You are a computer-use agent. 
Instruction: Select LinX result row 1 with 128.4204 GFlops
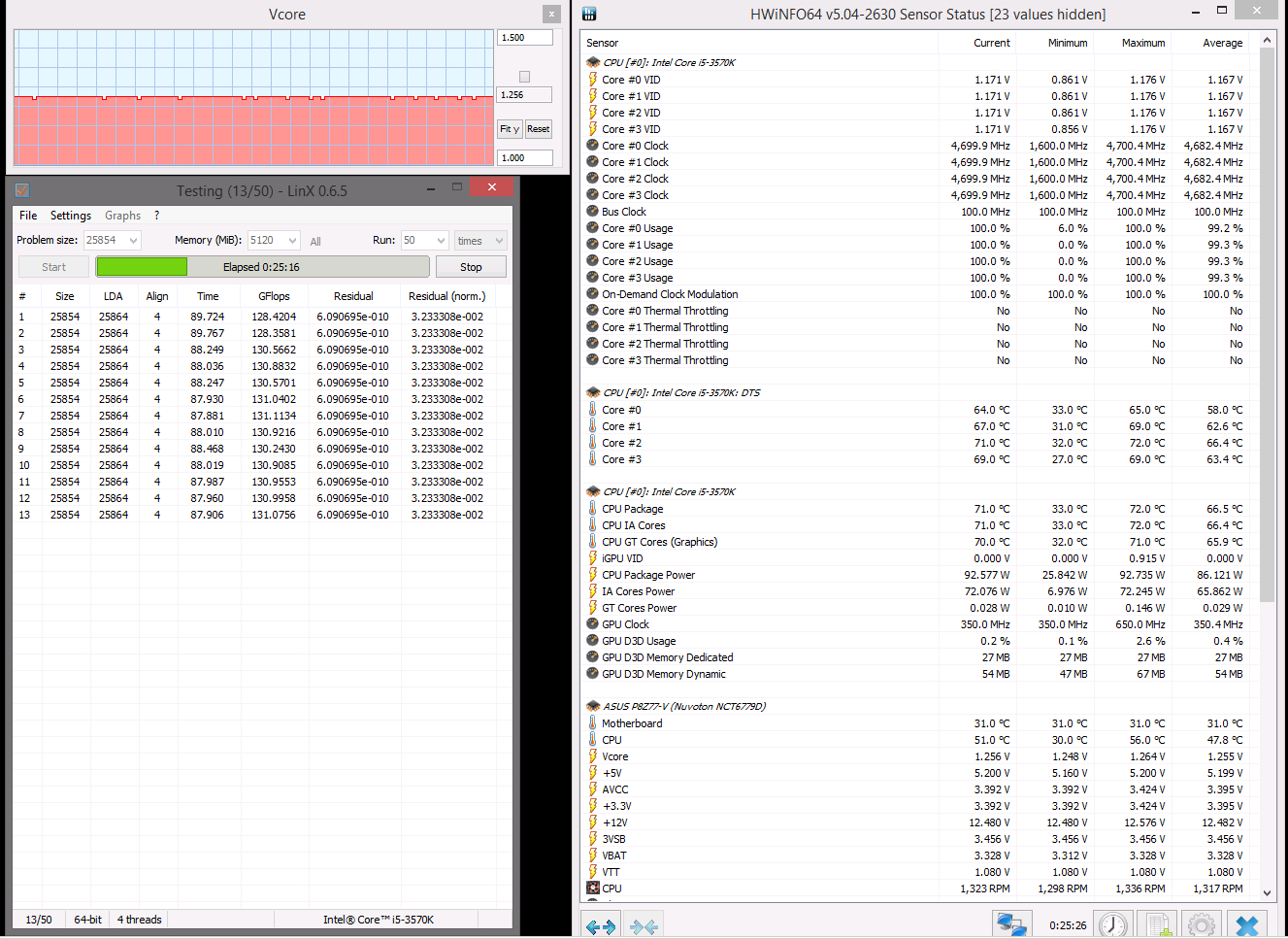[x=262, y=317]
